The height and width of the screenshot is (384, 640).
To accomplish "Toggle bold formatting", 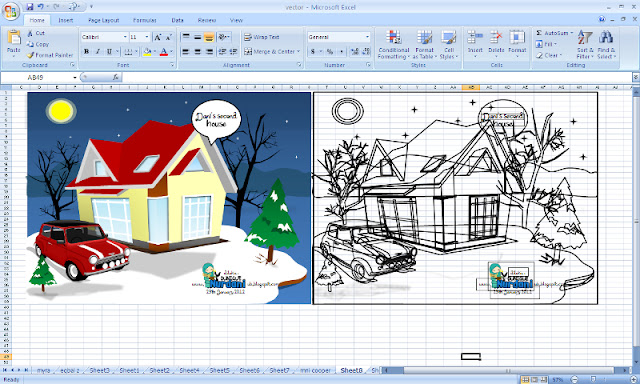I will (x=86, y=51).
